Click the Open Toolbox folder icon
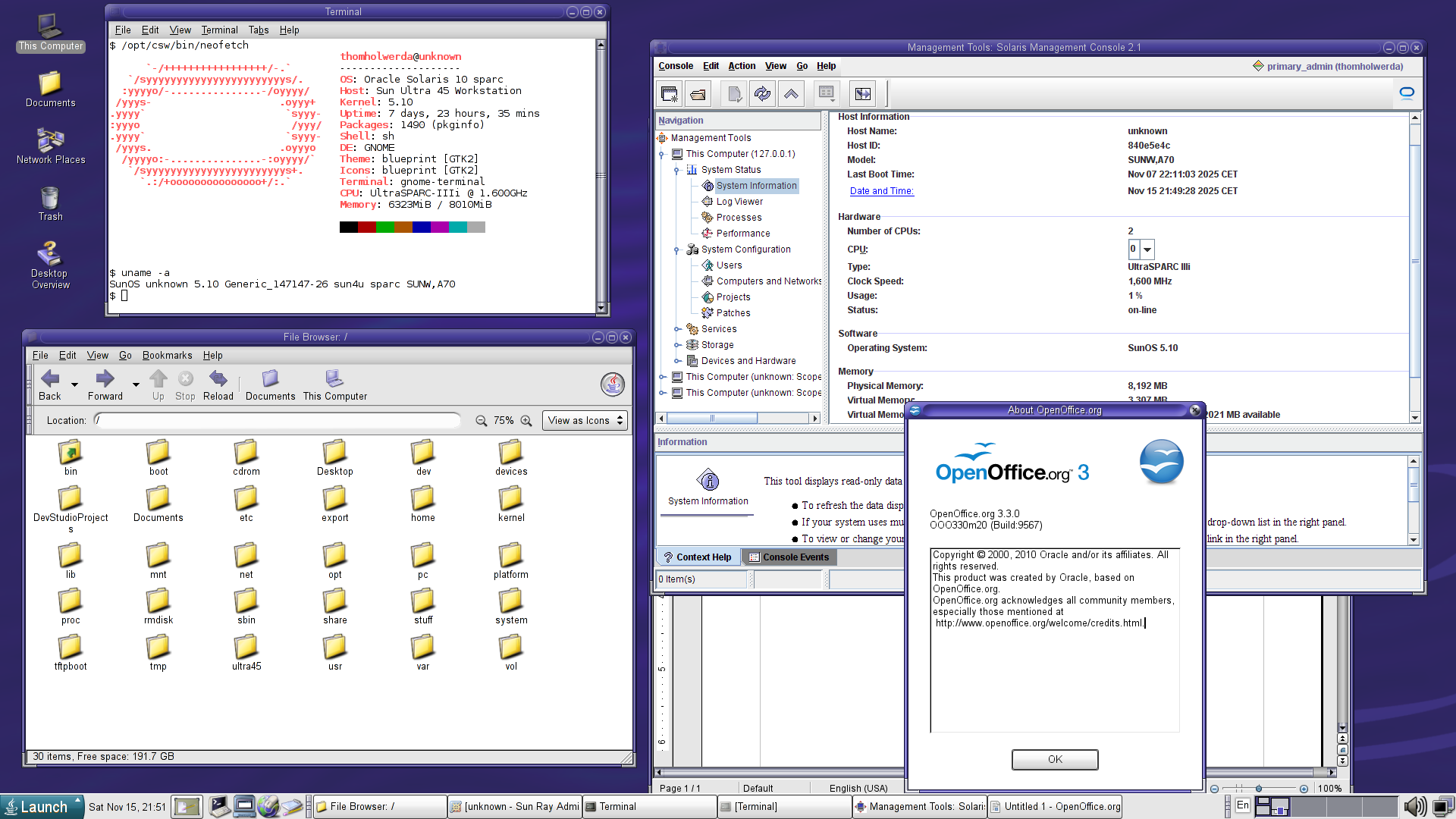 (698, 93)
